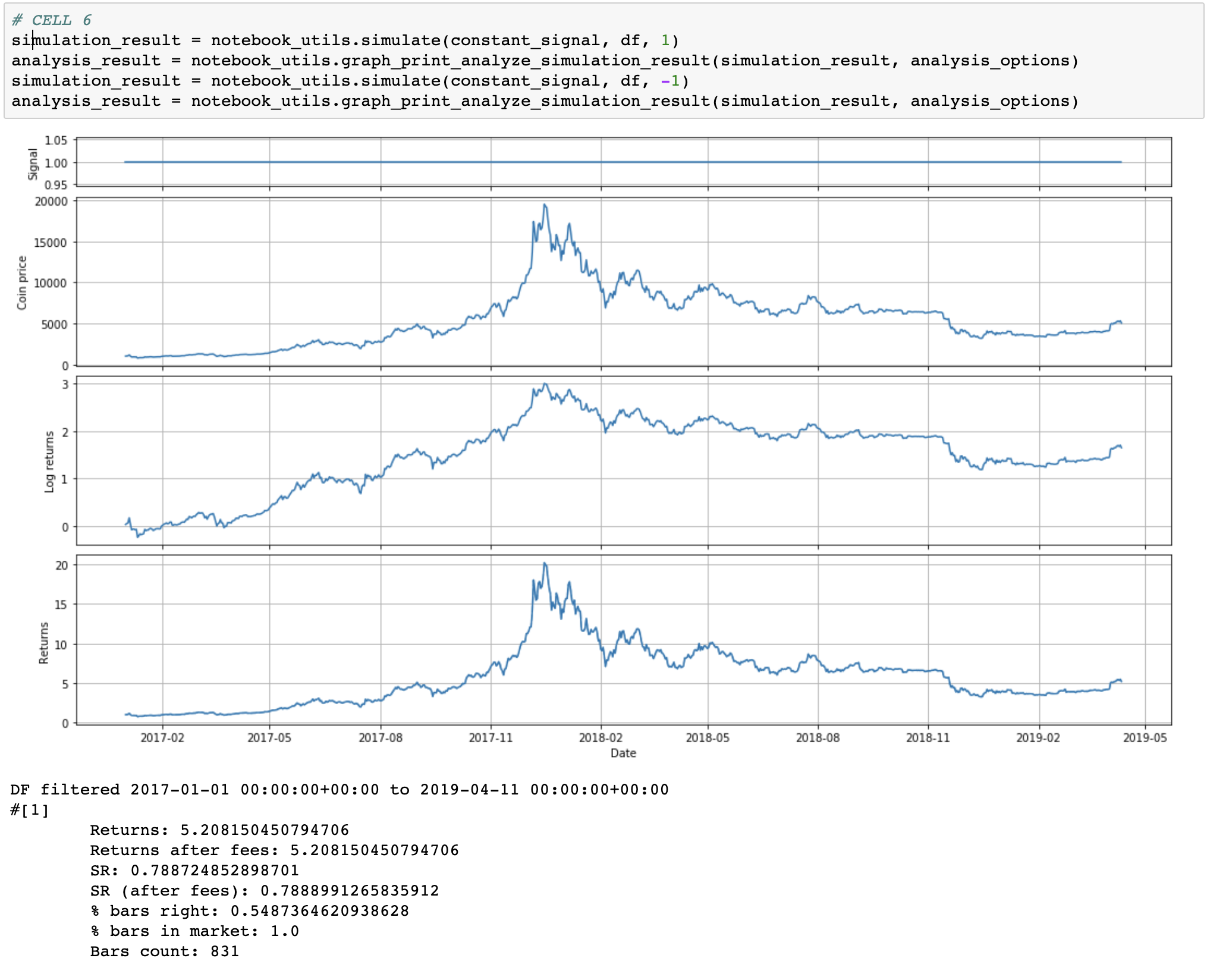
Task: Click the 'Returns' y-axis label on bottom chart
Action: [43, 643]
